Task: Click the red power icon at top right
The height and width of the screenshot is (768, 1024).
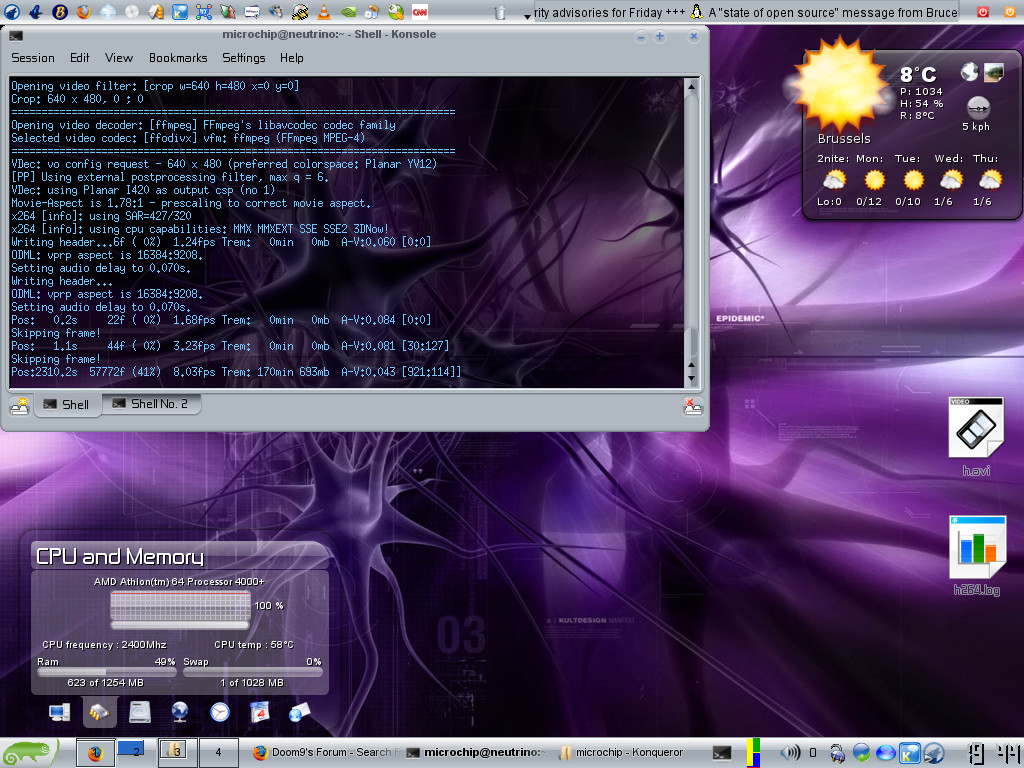Action: [982, 12]
